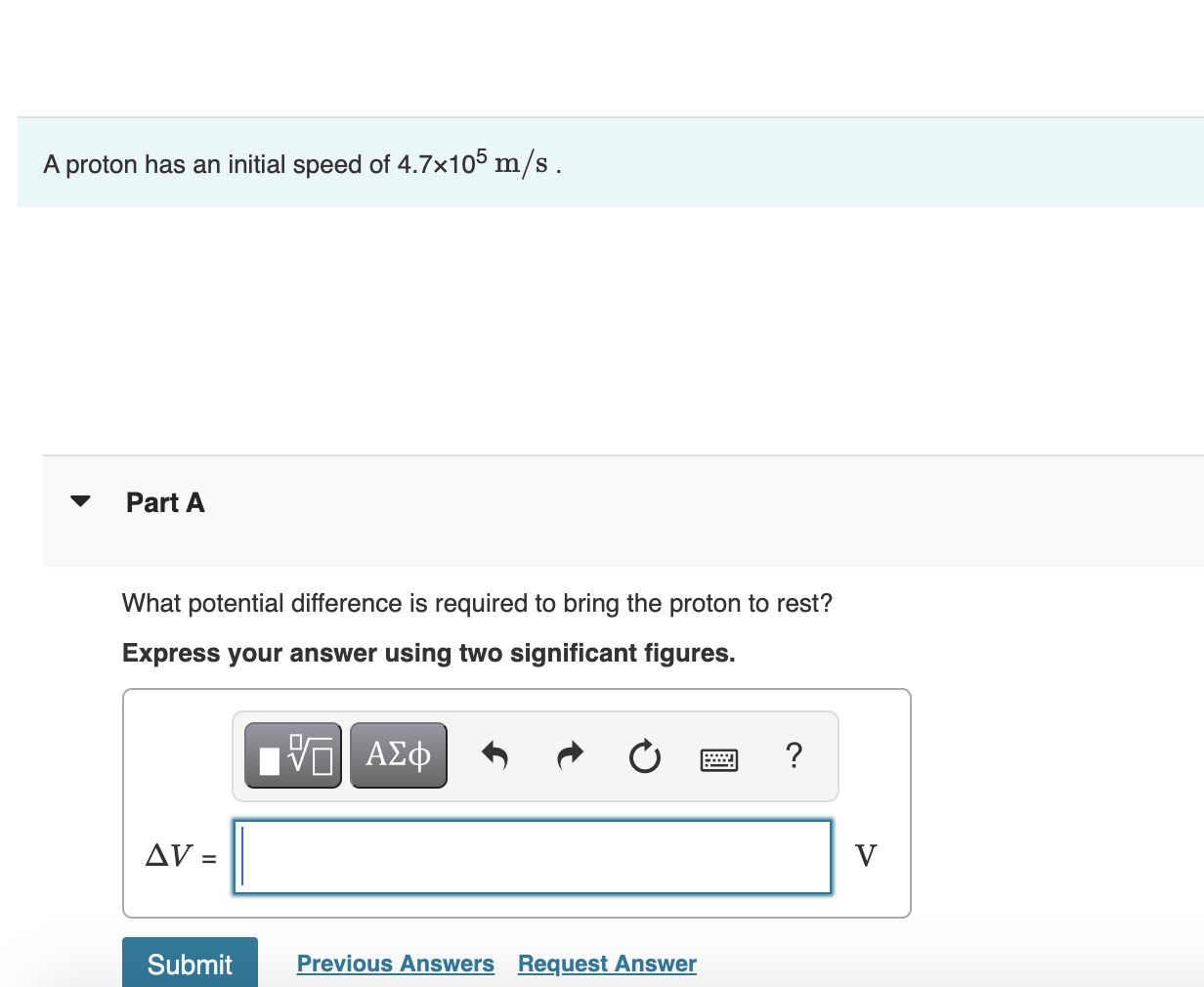Viewport: 1204px width, 987px height.
Task: Click the Submit button
Action: [x=190, y=965]
